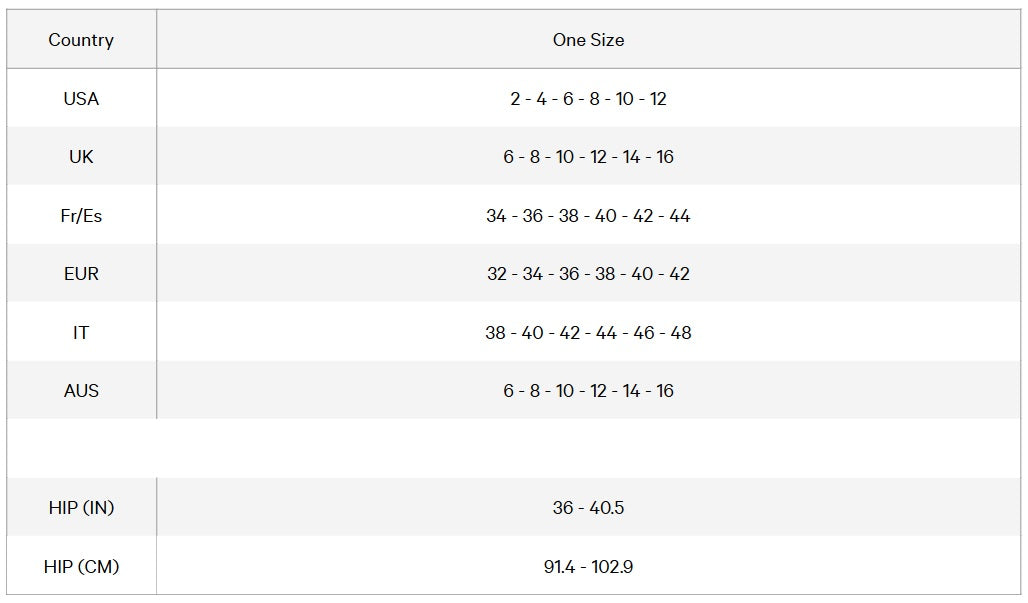
Task: Select the USA row label
Action: click(81, 98)
